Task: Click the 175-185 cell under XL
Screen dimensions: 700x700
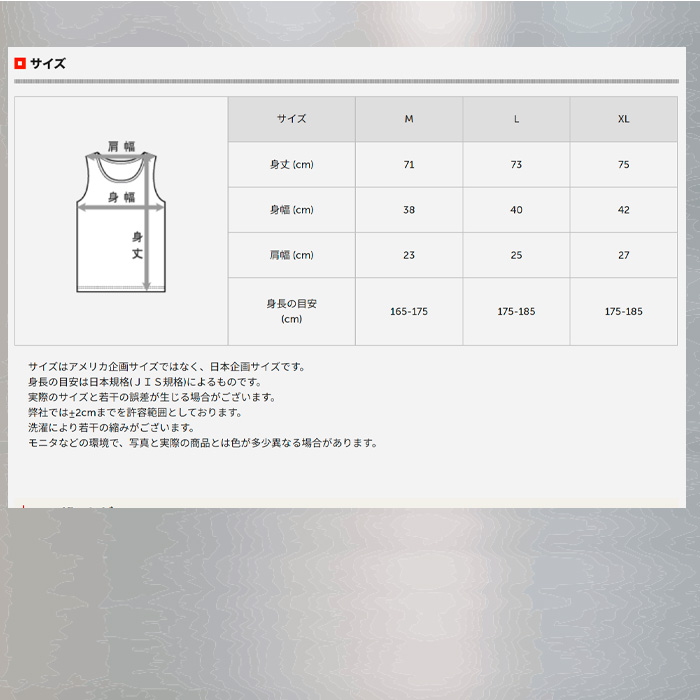Action: [624, 311]
